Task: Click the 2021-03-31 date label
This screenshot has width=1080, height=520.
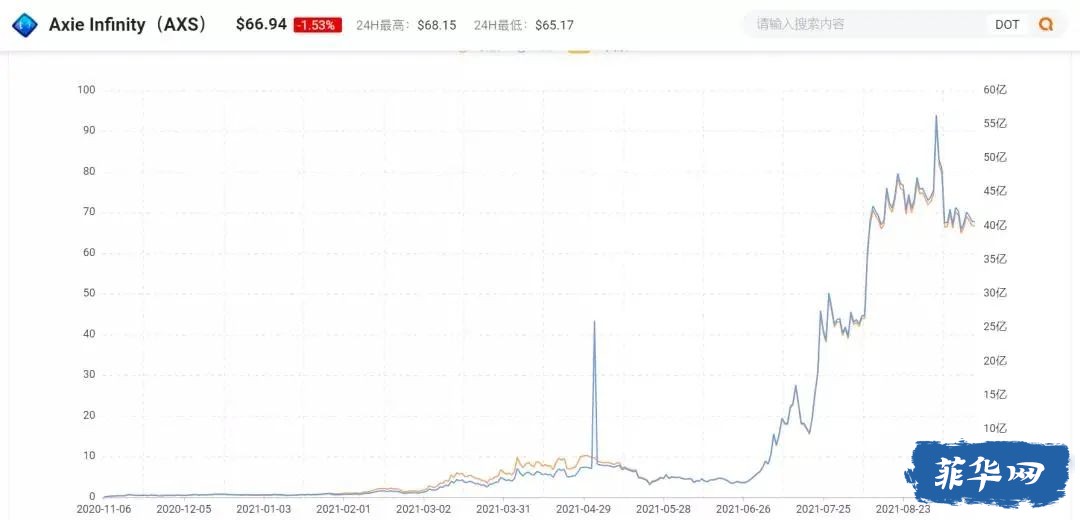Action: [x=503, y=510]
